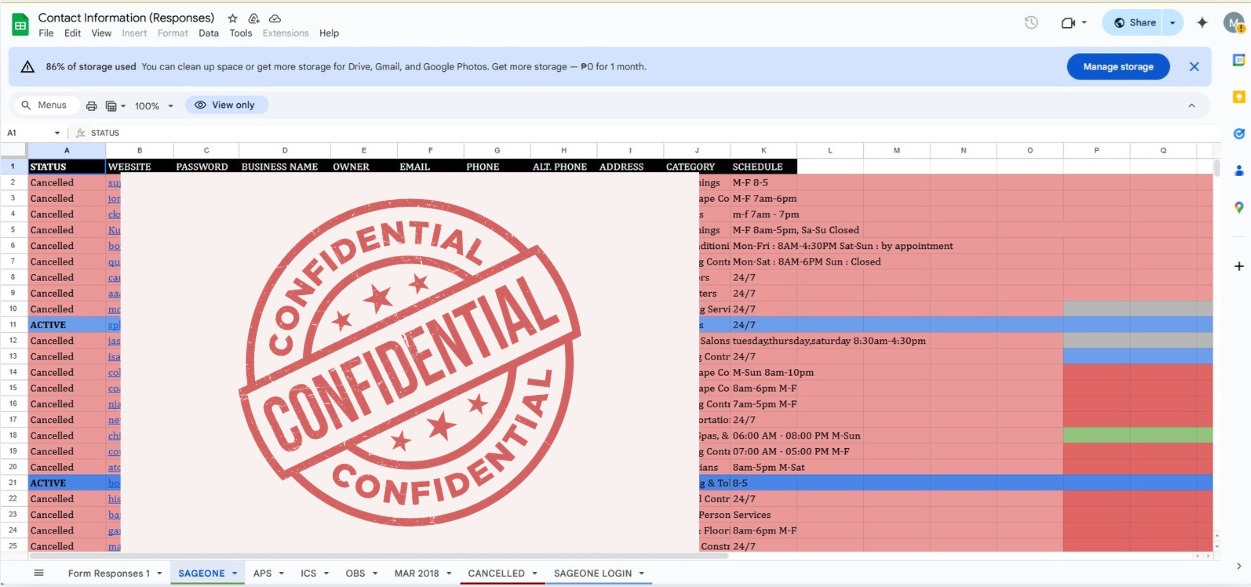Open the Help menu
The image size is (1251, 587).
point(329,33)
